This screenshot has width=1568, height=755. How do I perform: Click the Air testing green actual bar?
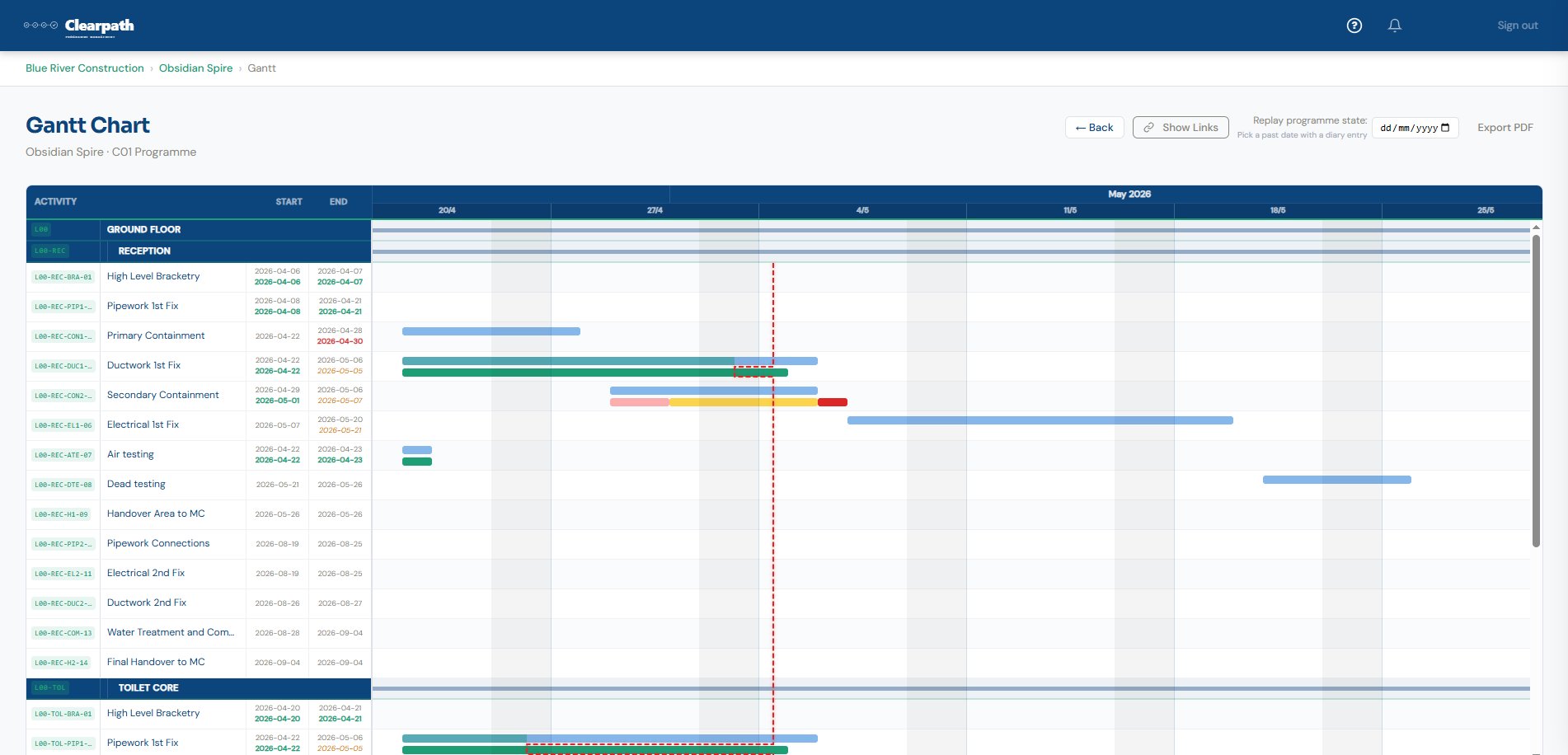tap(417, 462)
